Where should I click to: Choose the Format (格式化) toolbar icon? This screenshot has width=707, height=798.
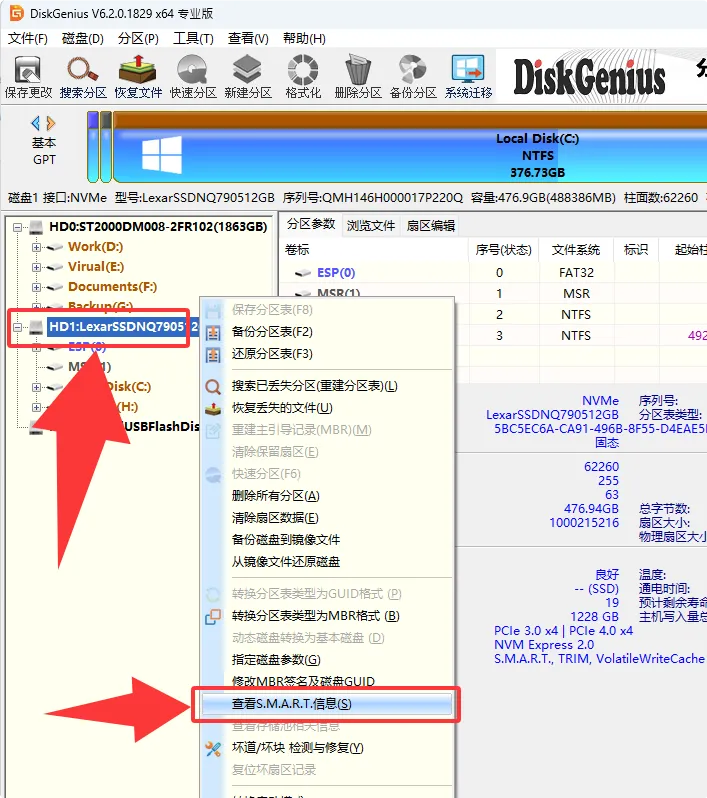pyautogui.click(x=303, y=77)
